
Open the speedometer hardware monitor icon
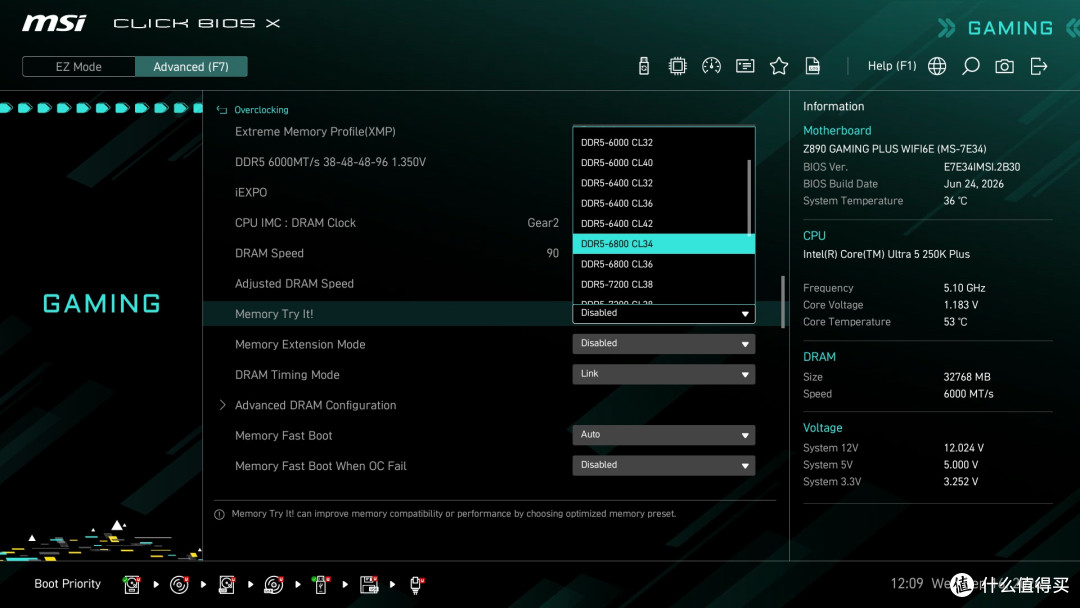tap(711, 66)
